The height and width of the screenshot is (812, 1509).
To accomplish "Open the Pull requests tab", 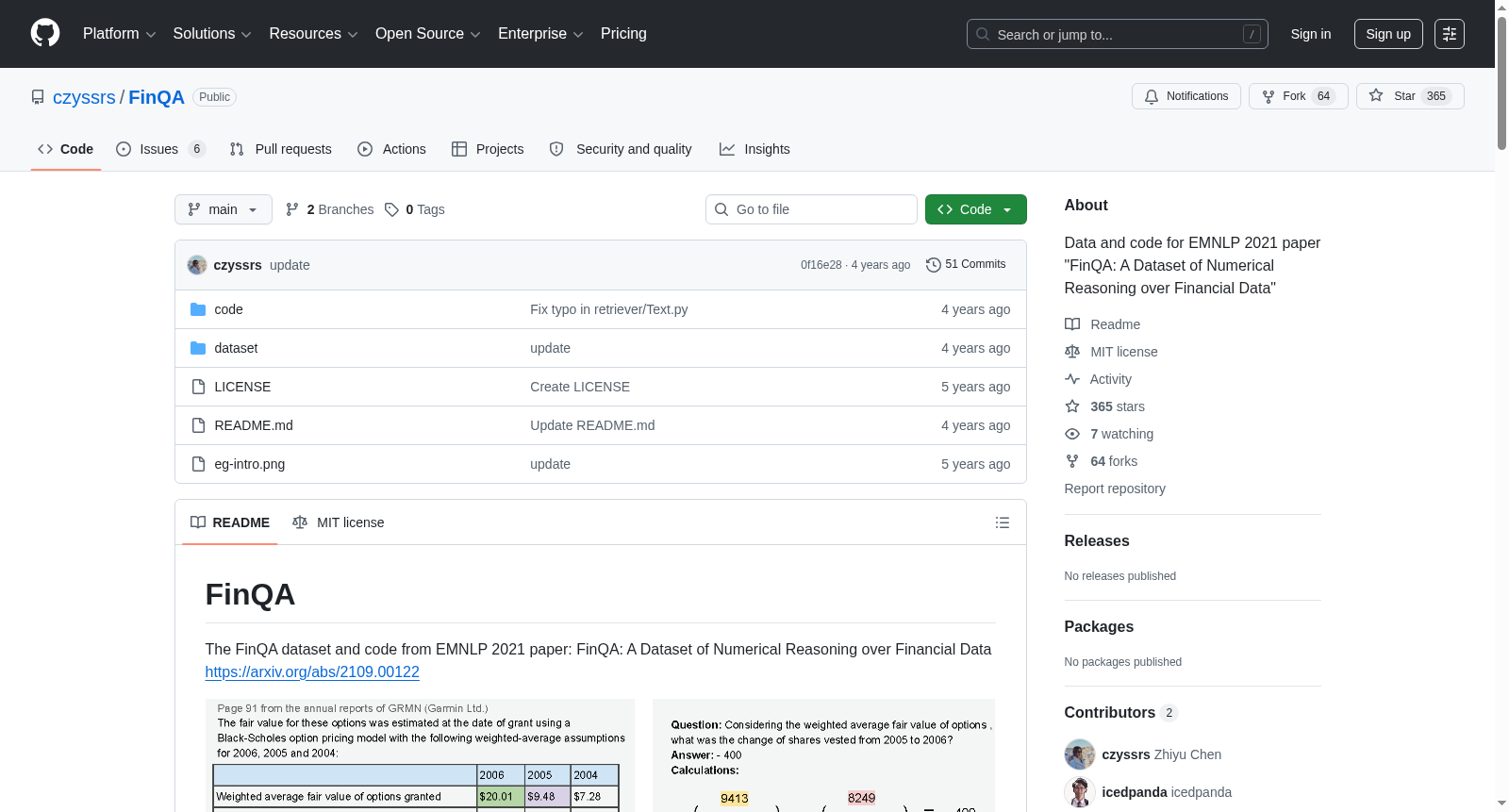I will click(x=280, y=149).
